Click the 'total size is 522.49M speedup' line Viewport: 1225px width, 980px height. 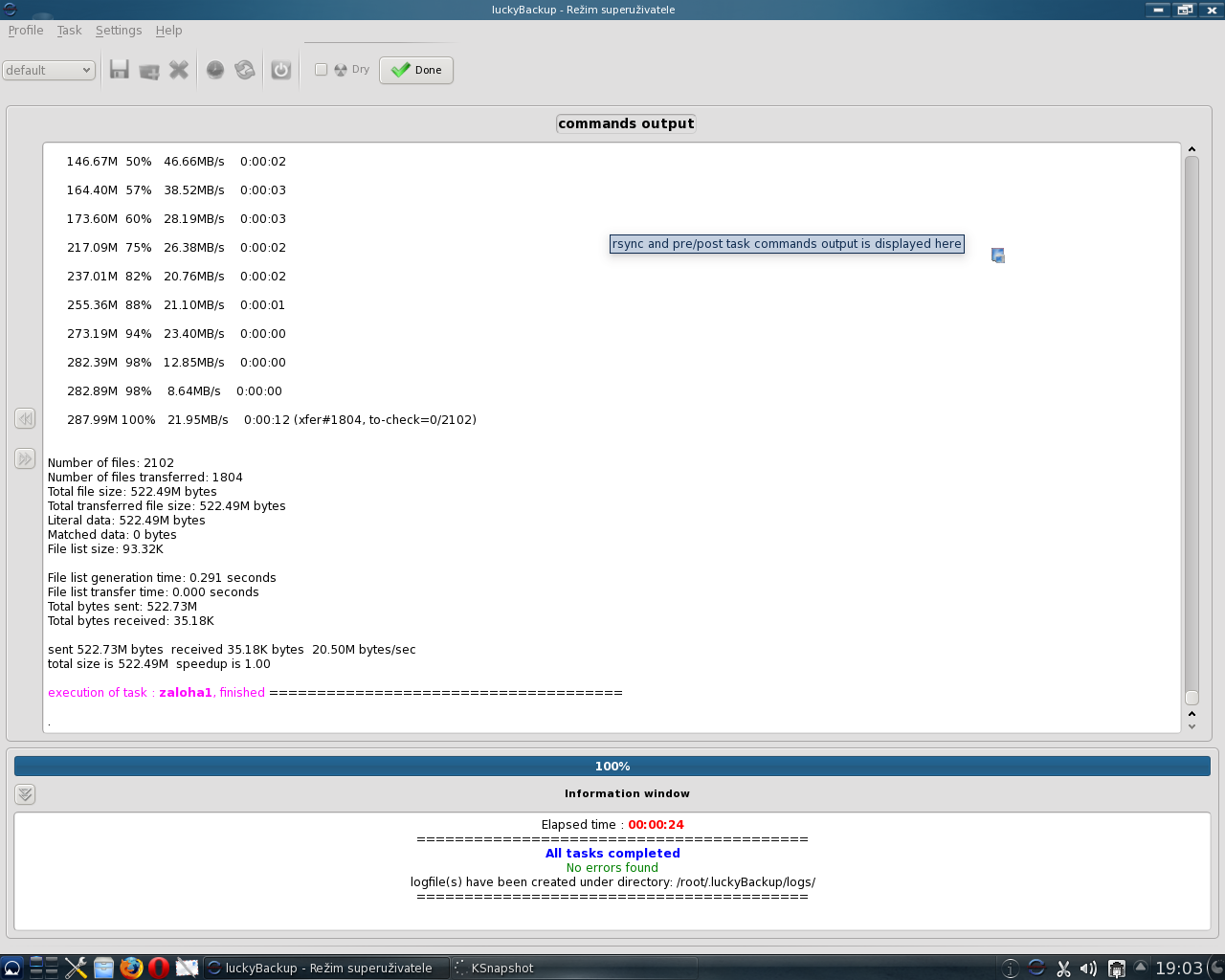click(x=159, y=664)
